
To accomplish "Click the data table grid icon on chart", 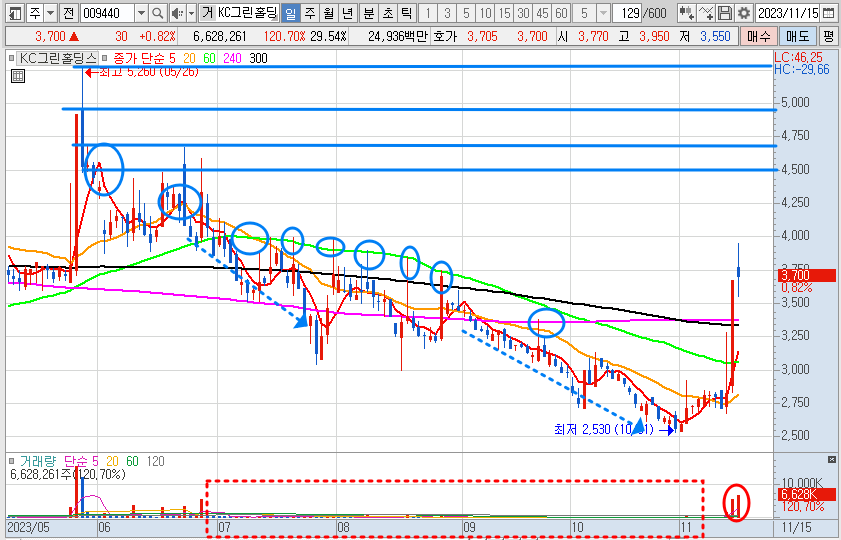I will 18,76.
